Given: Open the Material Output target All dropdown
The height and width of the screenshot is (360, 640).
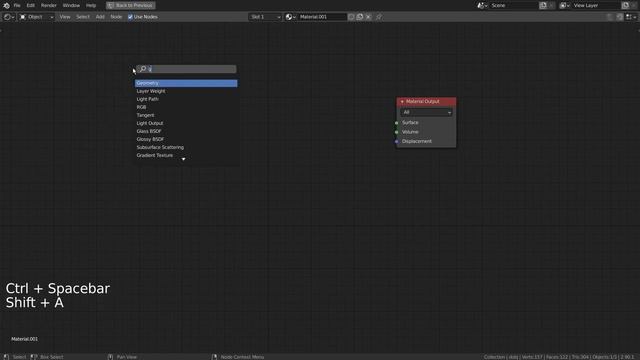Looking at the screenshot, I should coord(426,112).
